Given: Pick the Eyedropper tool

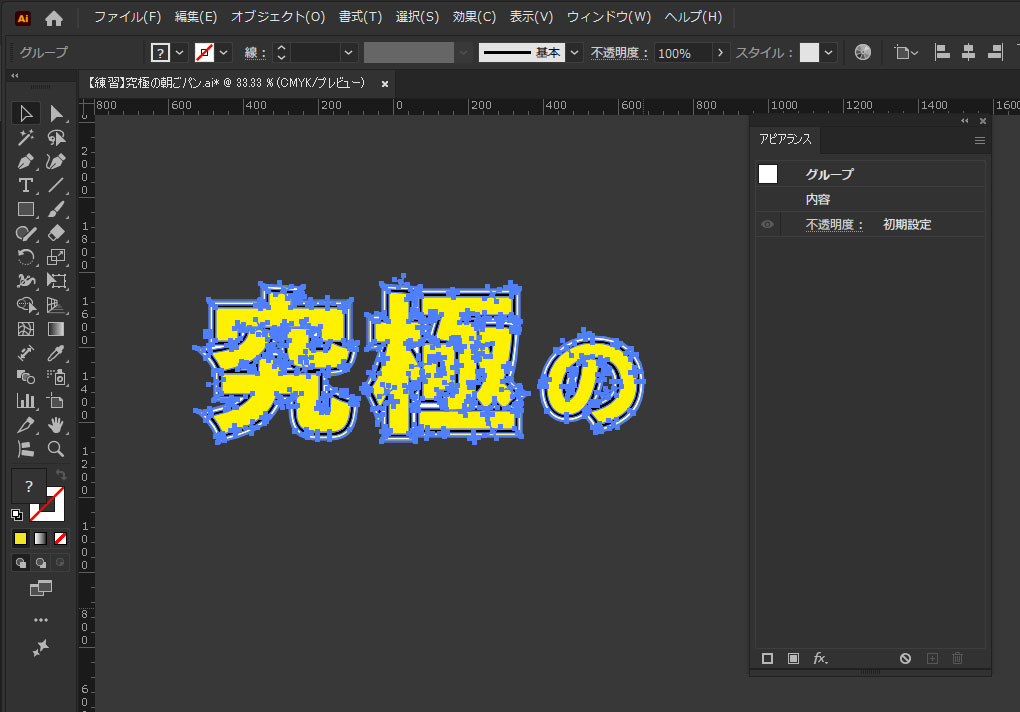Looking at the screenshot, I should tap(57, 353).
